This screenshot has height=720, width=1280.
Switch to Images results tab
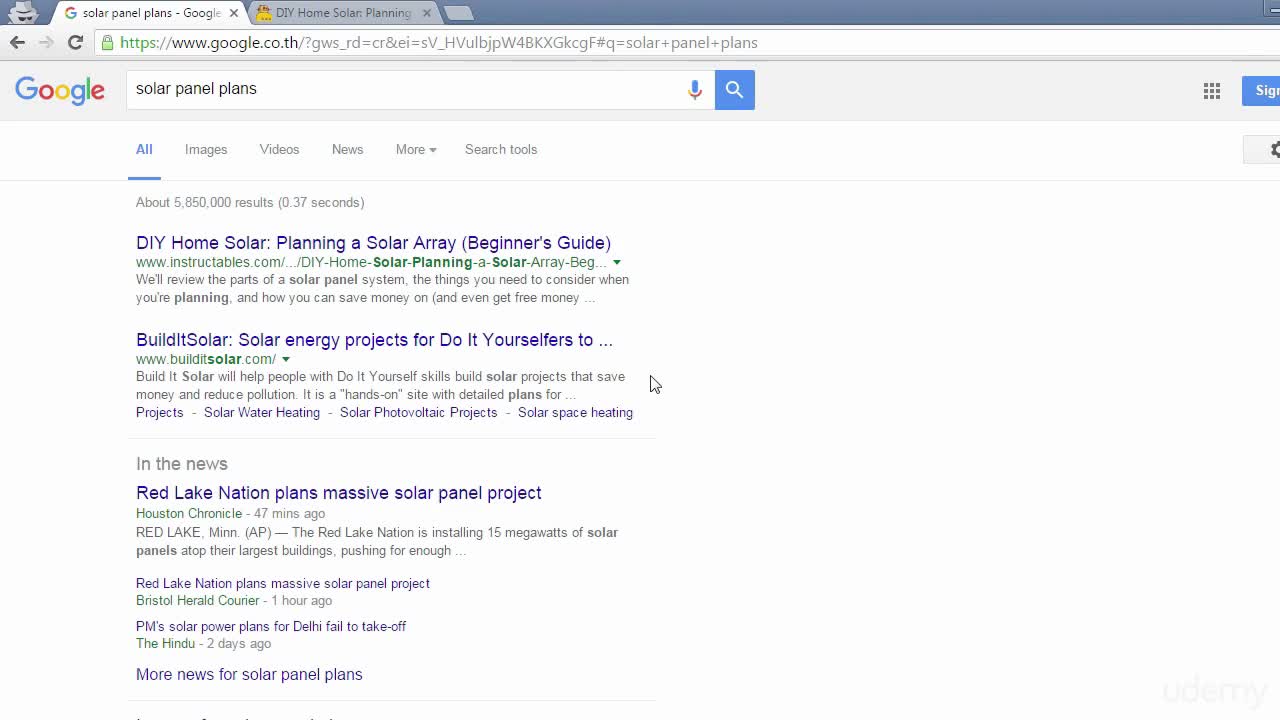[206, 149]
